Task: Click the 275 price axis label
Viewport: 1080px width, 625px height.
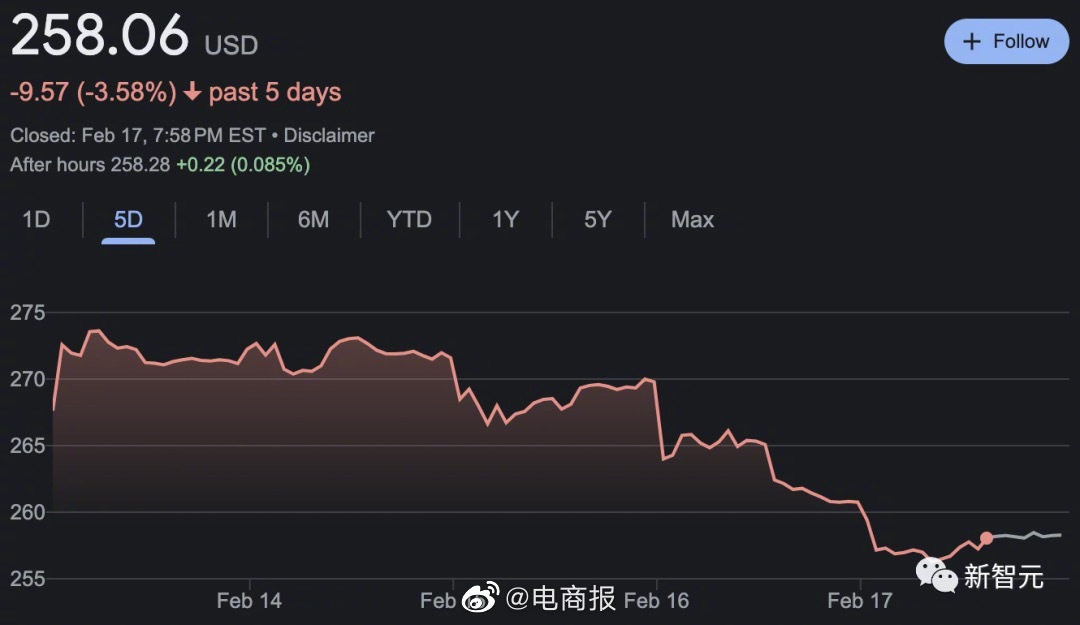Action: (28, 313)
